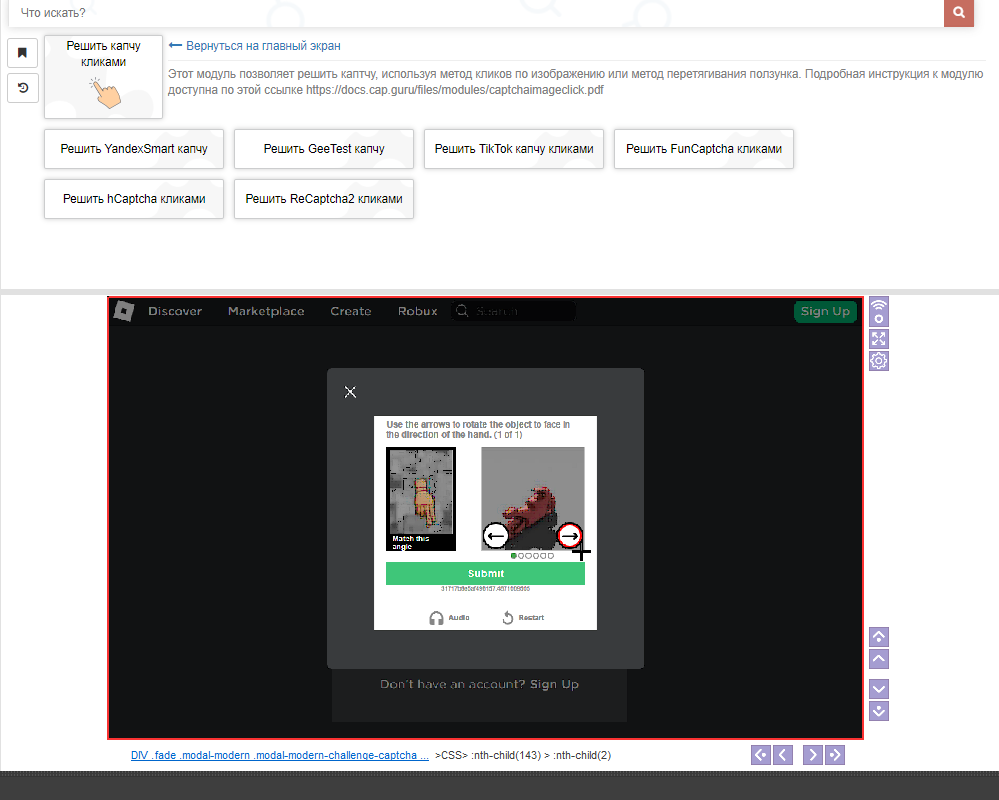Image resolution: width=999 pixels, height=800 pixels.
Task: Click the wifi signal icon beside Sign Up
Action: point(879,311)
